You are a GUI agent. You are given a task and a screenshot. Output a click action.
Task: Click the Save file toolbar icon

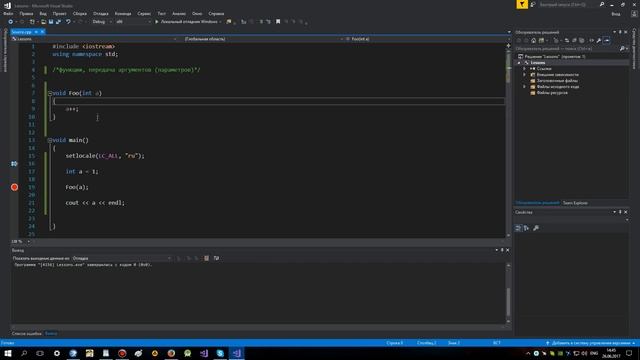point(51,22)
